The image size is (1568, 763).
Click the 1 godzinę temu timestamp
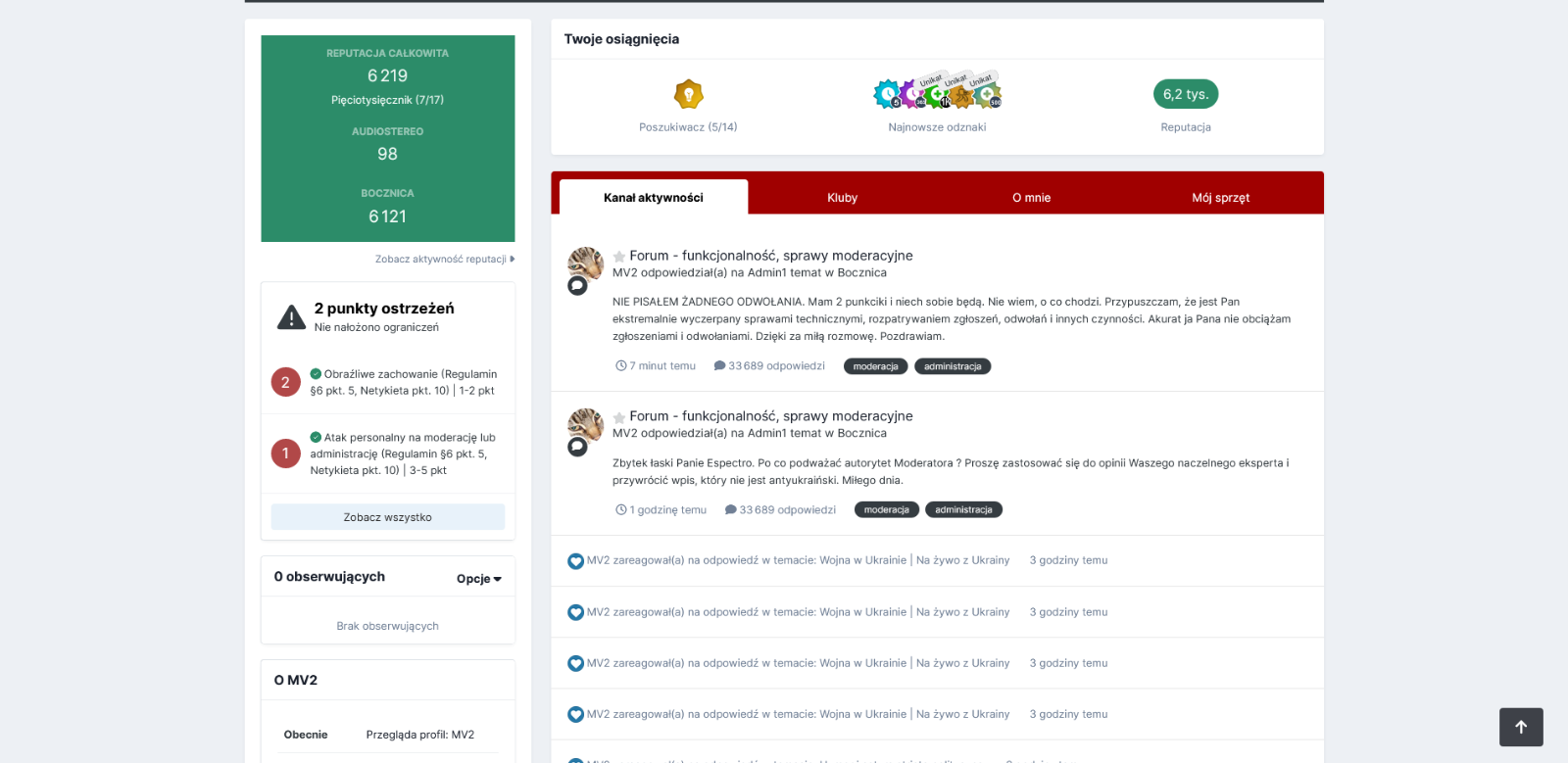click(668, 510)
